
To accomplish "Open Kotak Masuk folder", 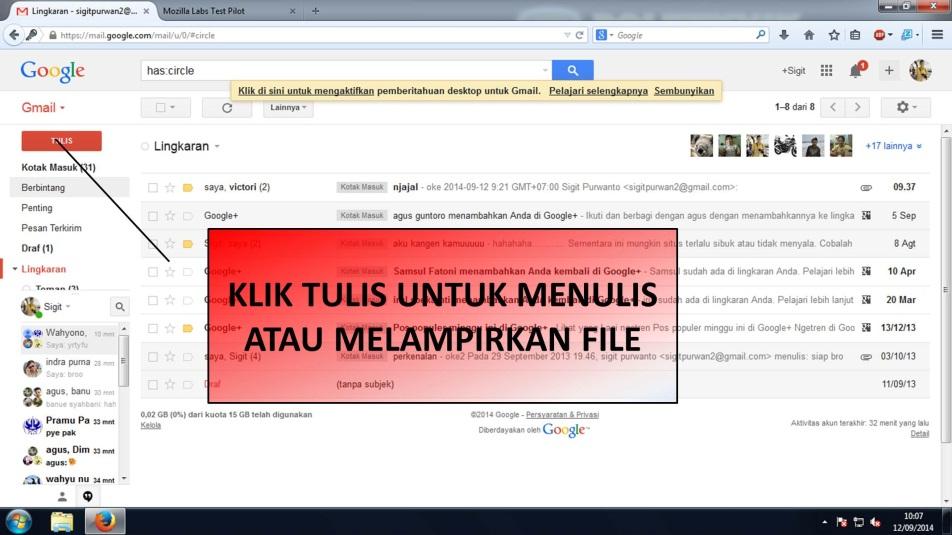I will (x=58, y=168).
